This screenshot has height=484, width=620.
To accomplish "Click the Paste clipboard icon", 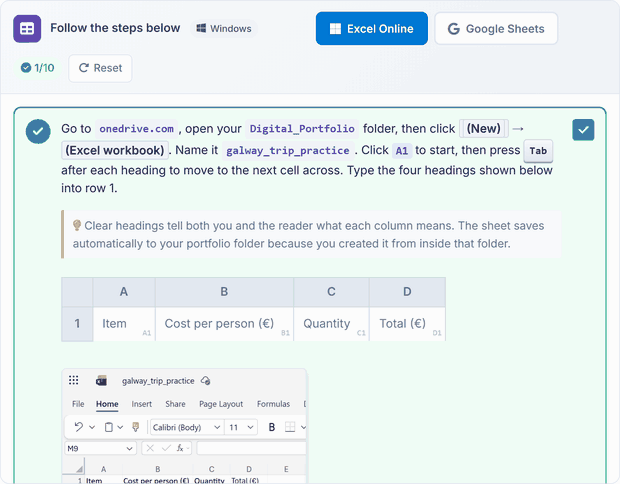I will [x=108, y=427].
